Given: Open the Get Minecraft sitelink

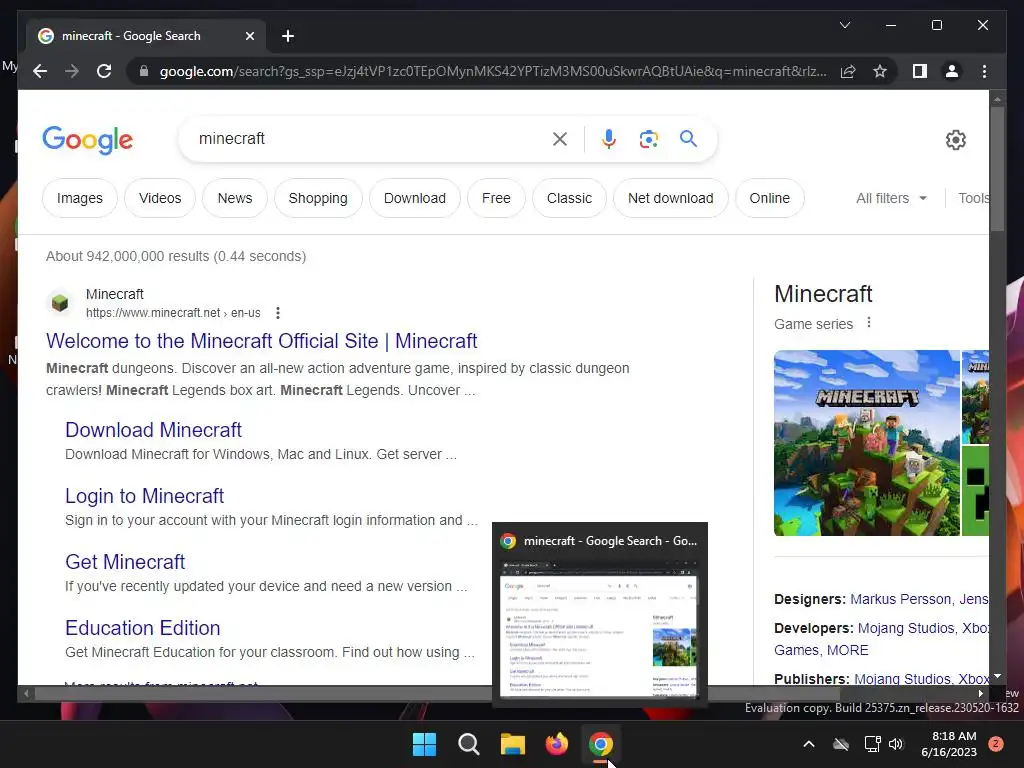Looking at the screenshot, I should click(x=125, y=562).
